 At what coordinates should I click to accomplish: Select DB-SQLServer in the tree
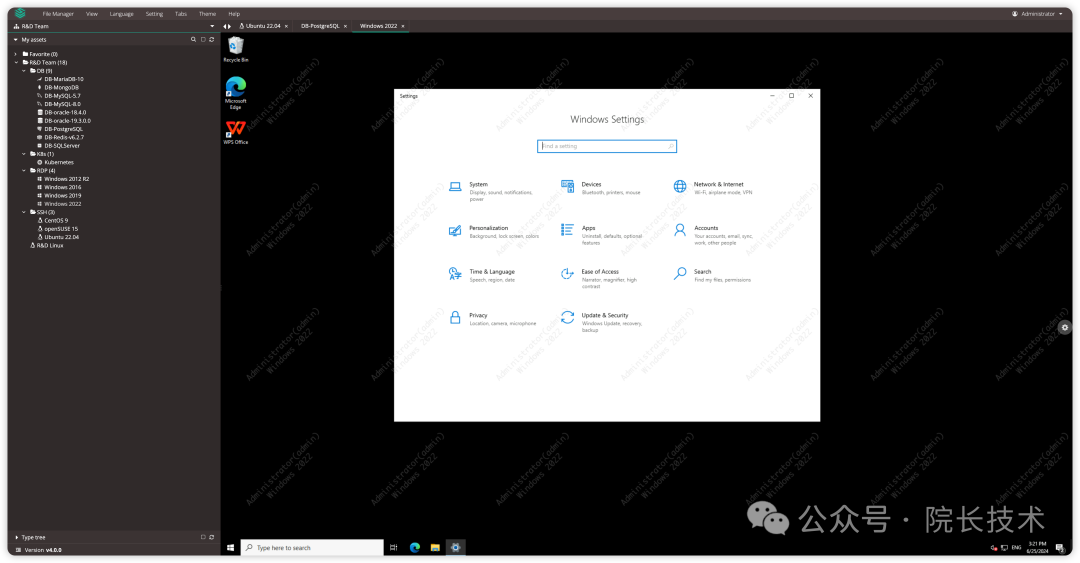[62, 145]
